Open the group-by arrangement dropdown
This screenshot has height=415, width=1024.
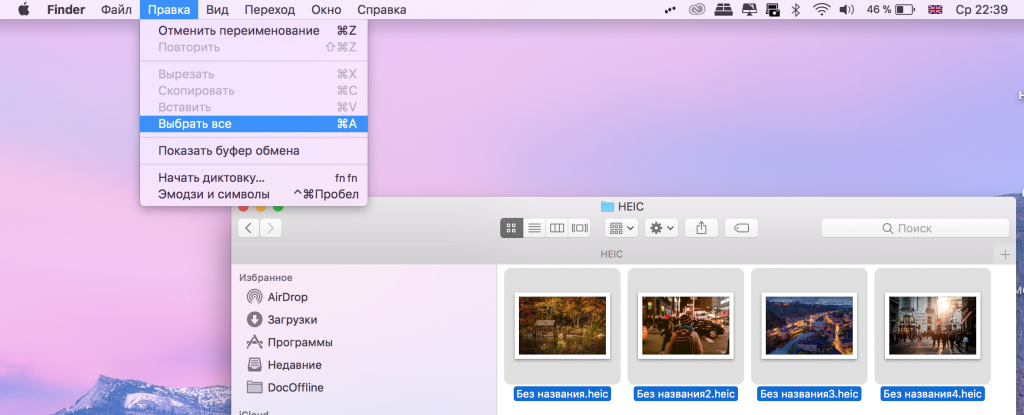pyautogui.click(x=620, y=228)
